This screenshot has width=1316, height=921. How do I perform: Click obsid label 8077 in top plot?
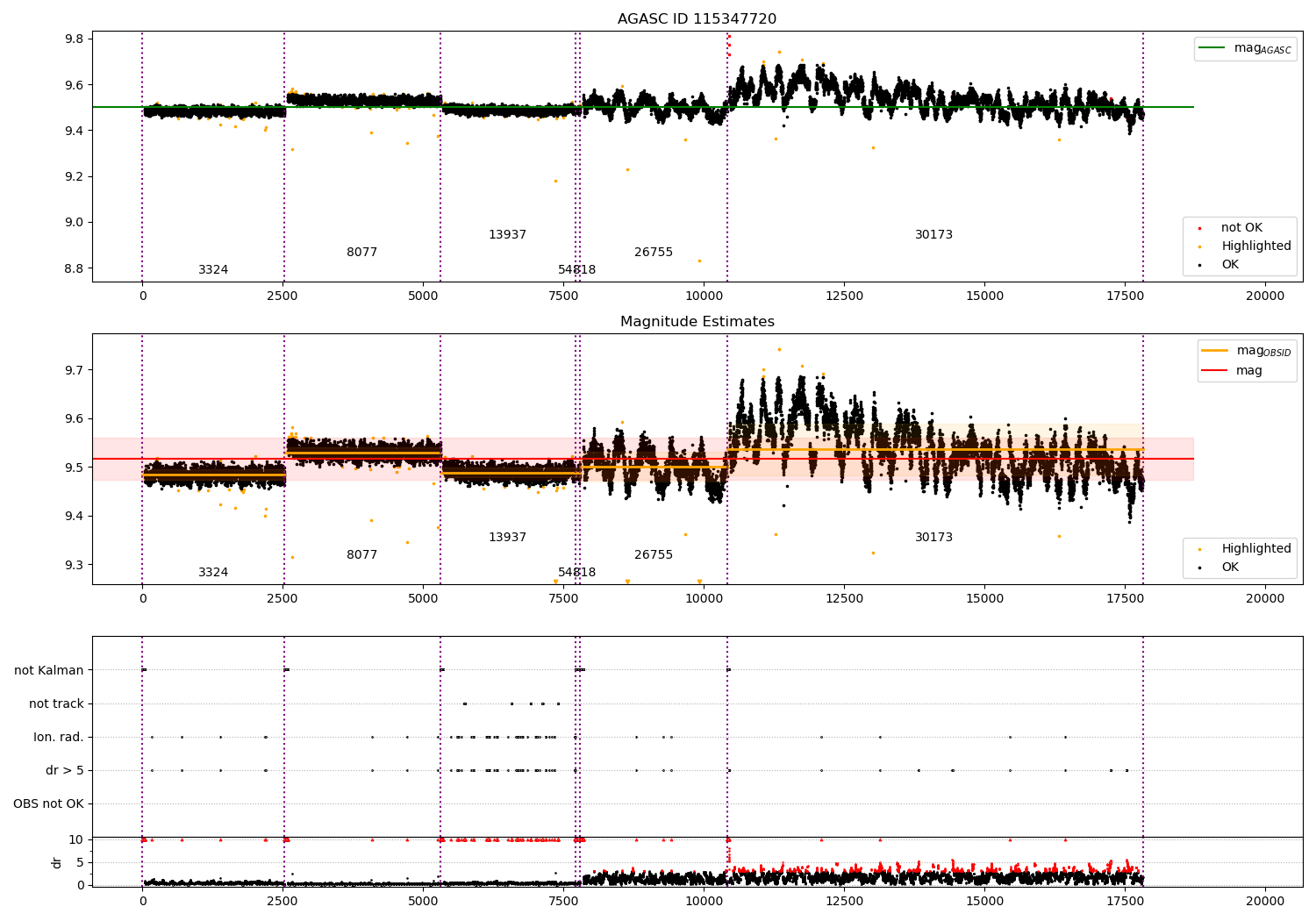coord(361,253)
